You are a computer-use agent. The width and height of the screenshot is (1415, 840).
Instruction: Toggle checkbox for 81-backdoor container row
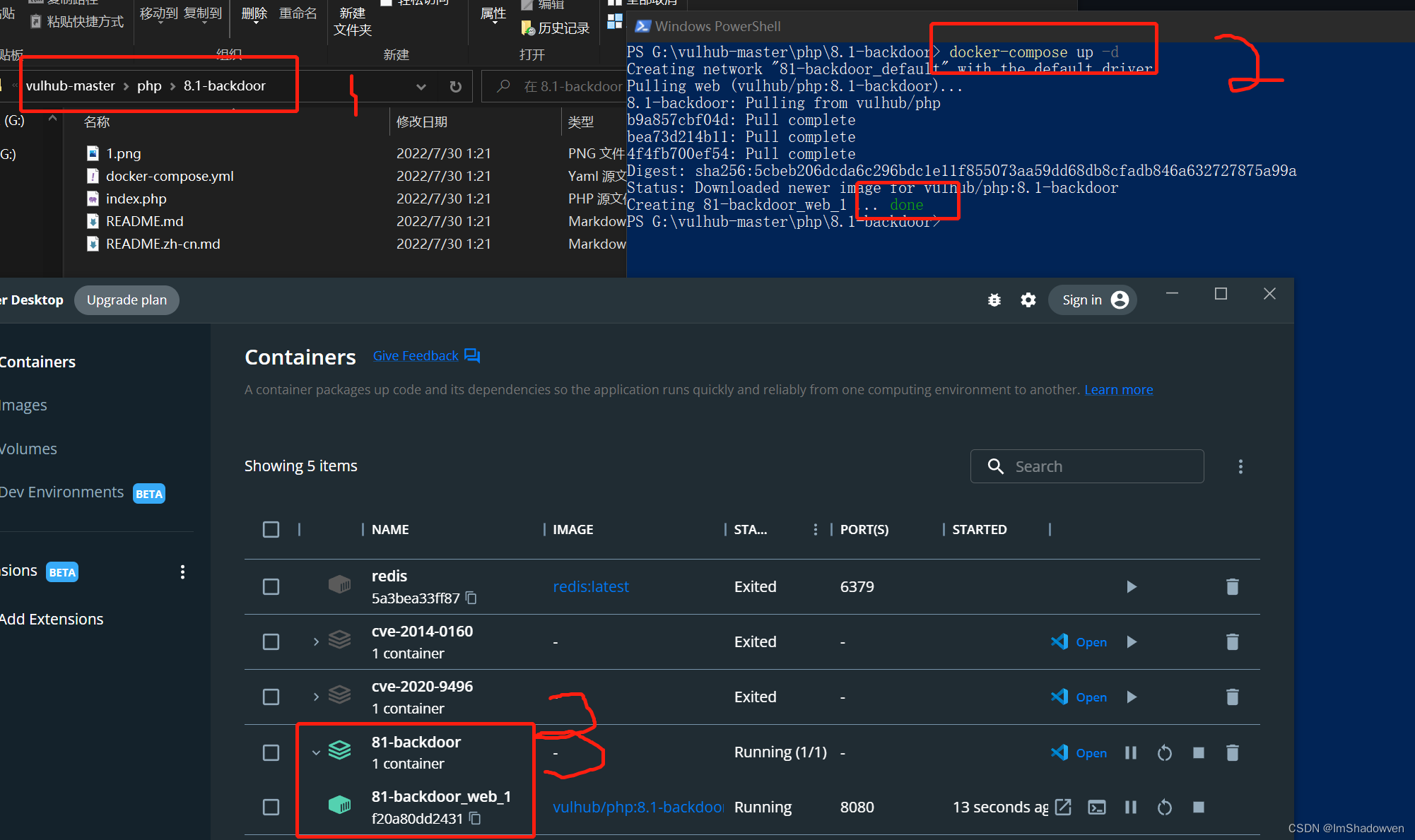[x=269, y=752]
